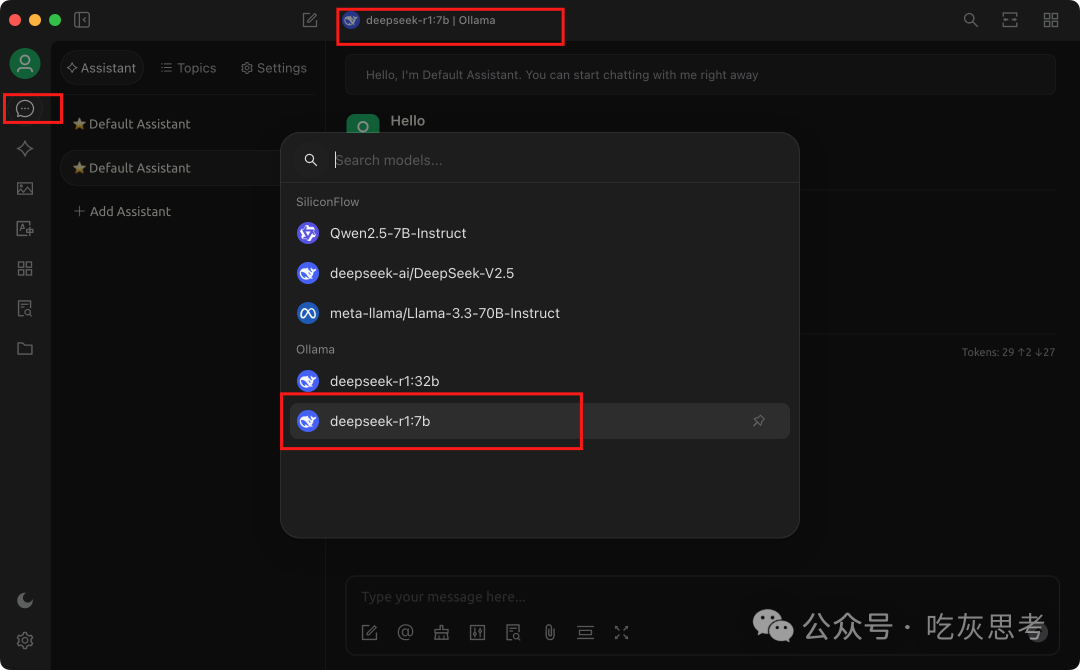Open the grid apps icon in top right
Image resolution: width=1080 pixels, height=670 pixels.
click(x=1050, y=20)
